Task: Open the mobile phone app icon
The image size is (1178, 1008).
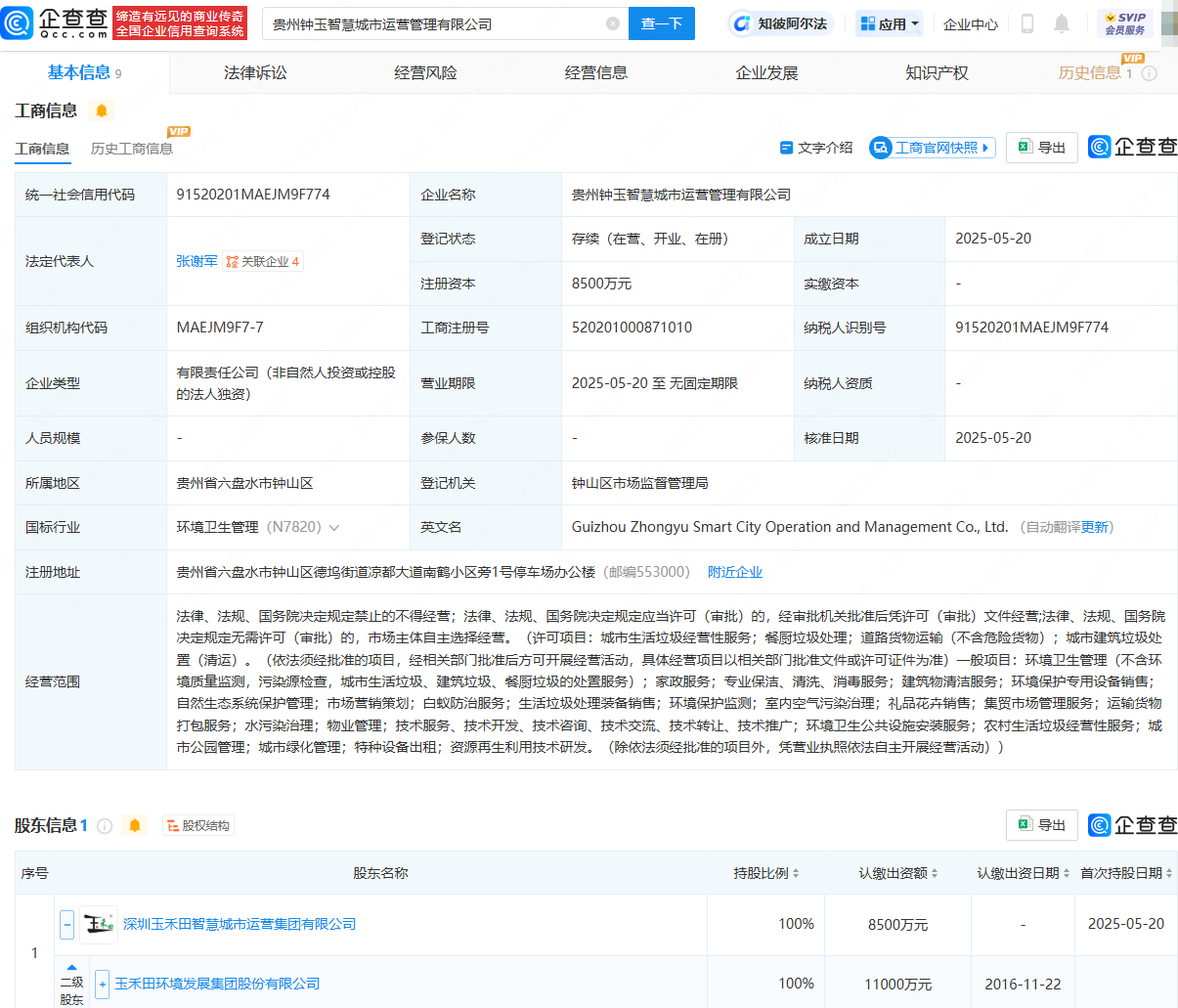Action: click(x=1027, y=23)
